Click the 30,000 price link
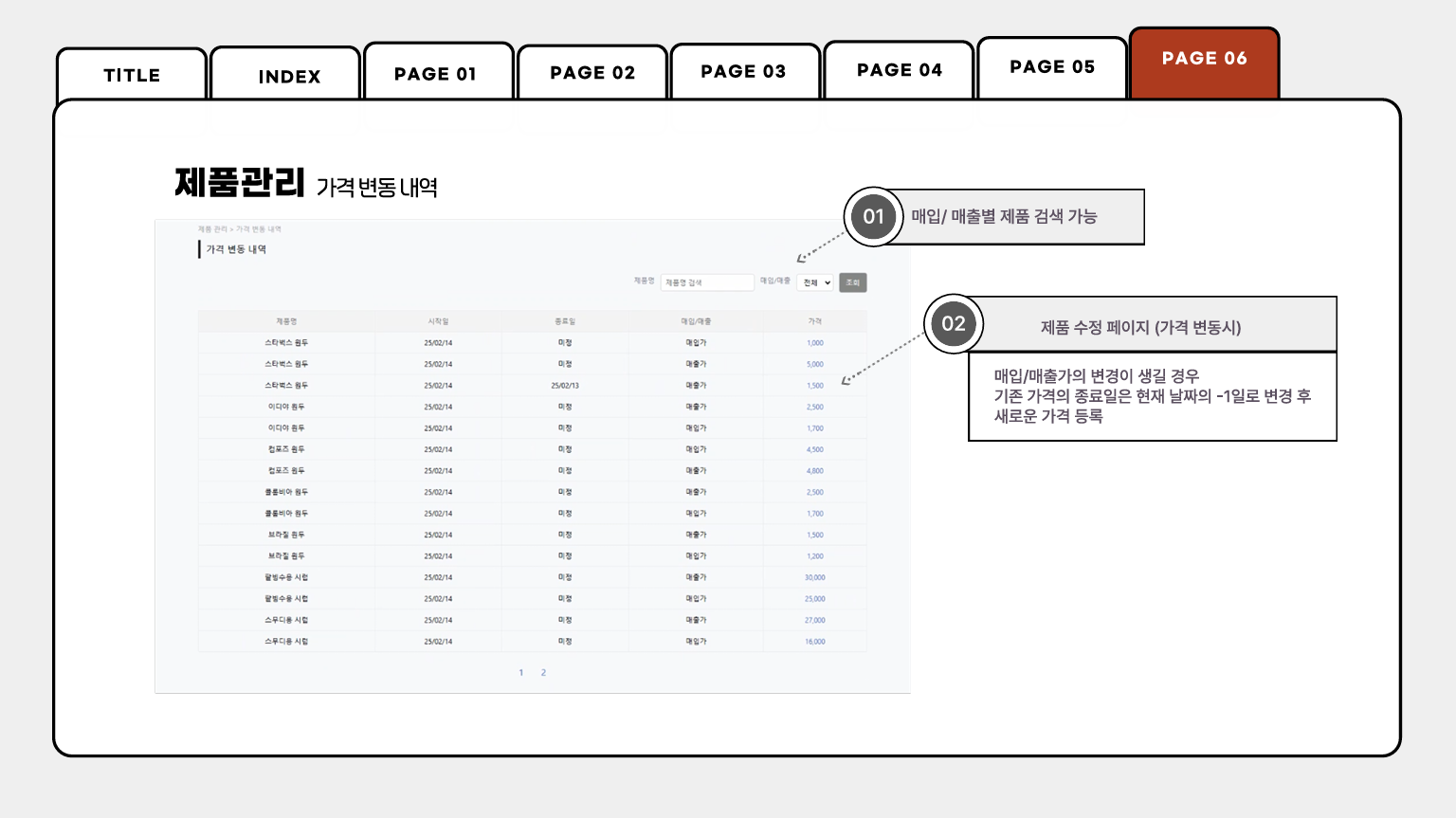Screen dimensions: 1456x818 [815, 577]
